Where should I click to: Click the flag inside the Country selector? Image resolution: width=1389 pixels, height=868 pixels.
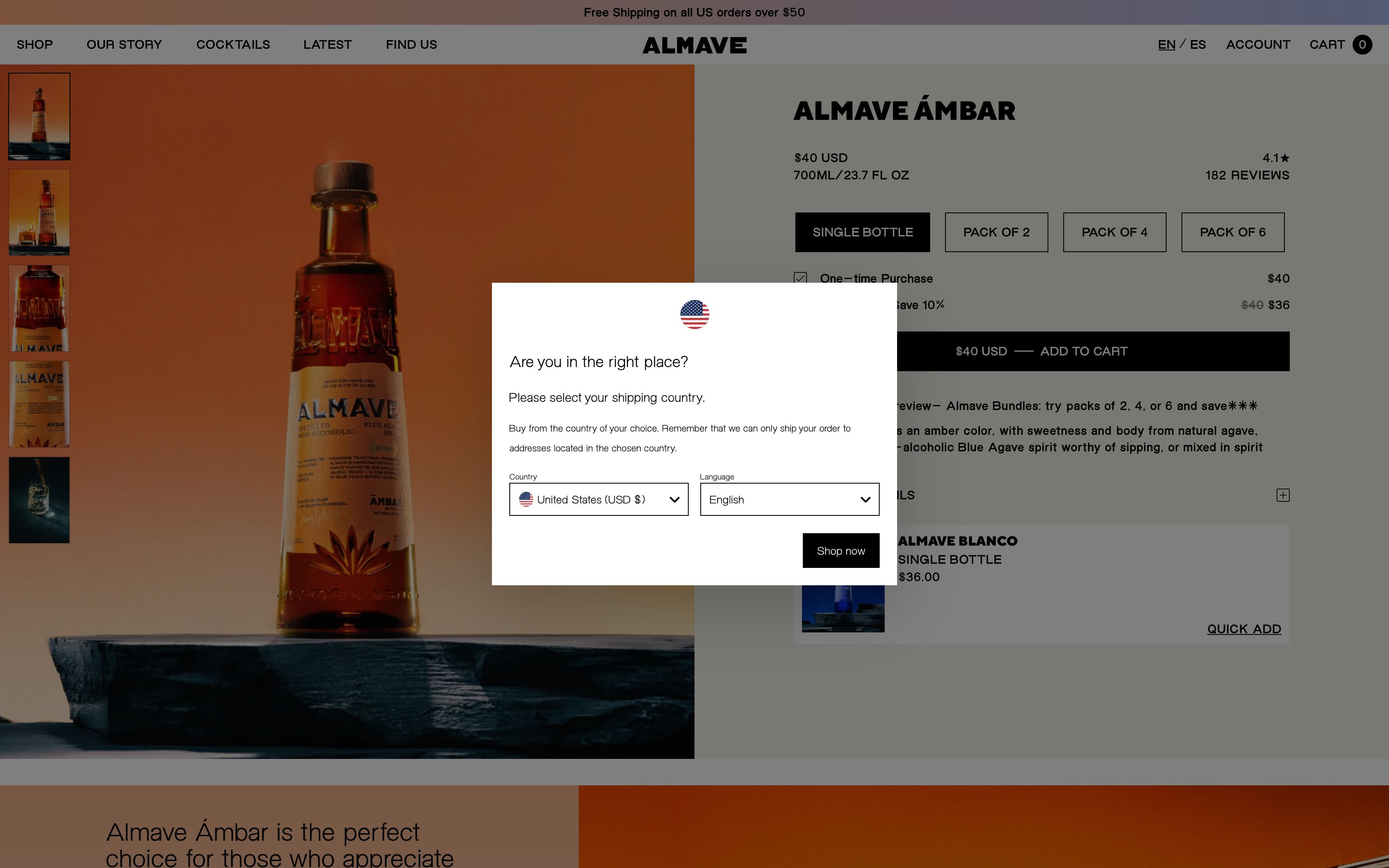pyautogui.click(x=527, y=499)
